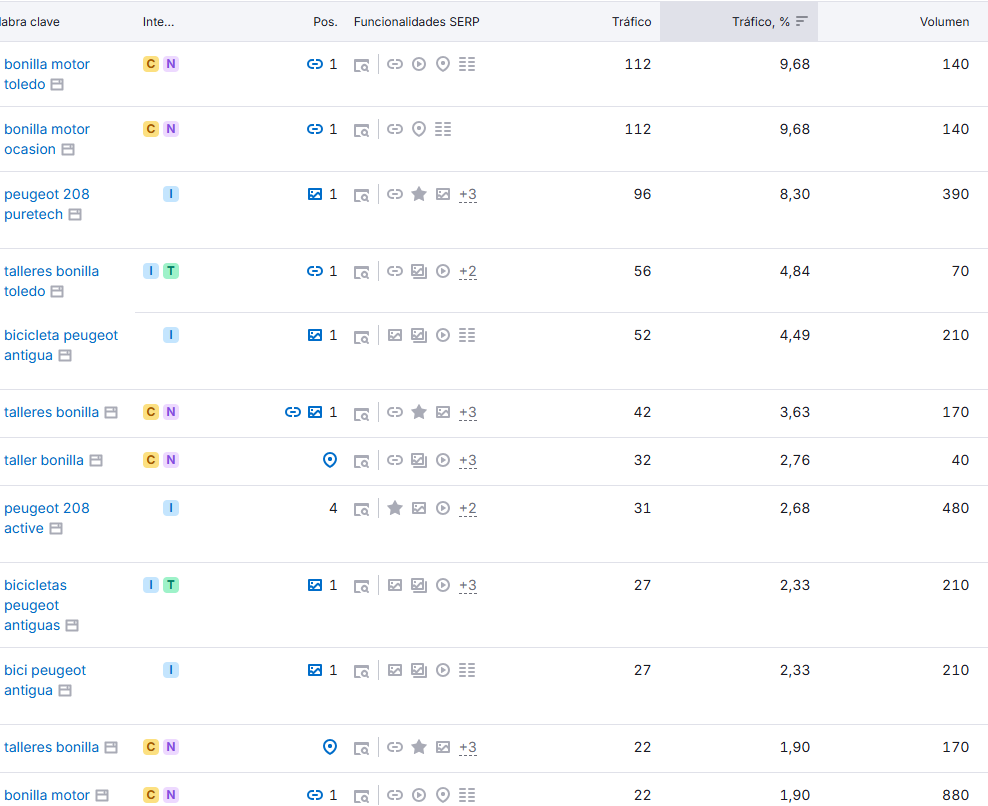Sort by the Tráfico column header
This screenshot has height=806, width=988.
[631, 22]
